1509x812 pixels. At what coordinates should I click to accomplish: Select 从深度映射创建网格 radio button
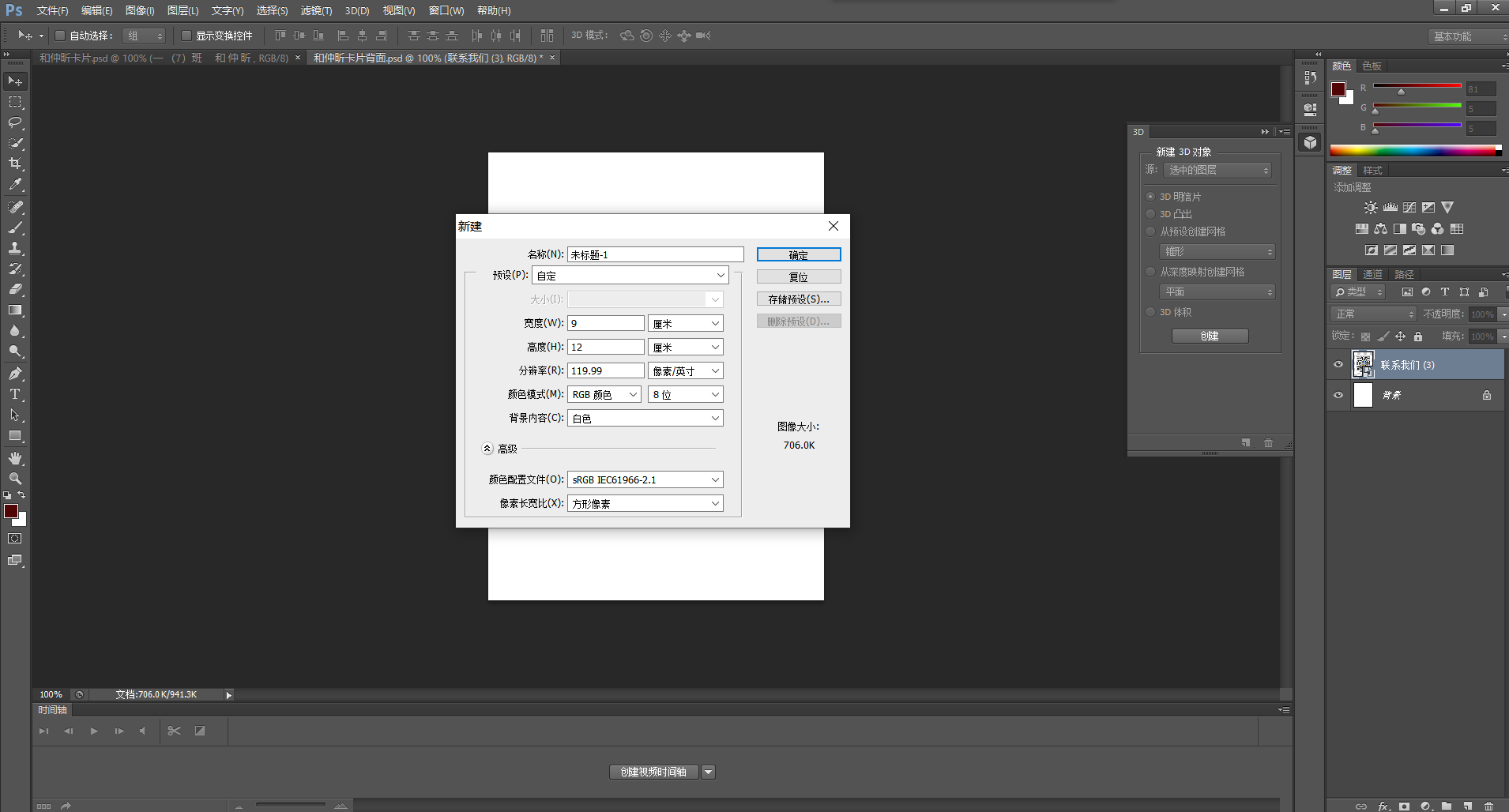(x=1150, y=272)
